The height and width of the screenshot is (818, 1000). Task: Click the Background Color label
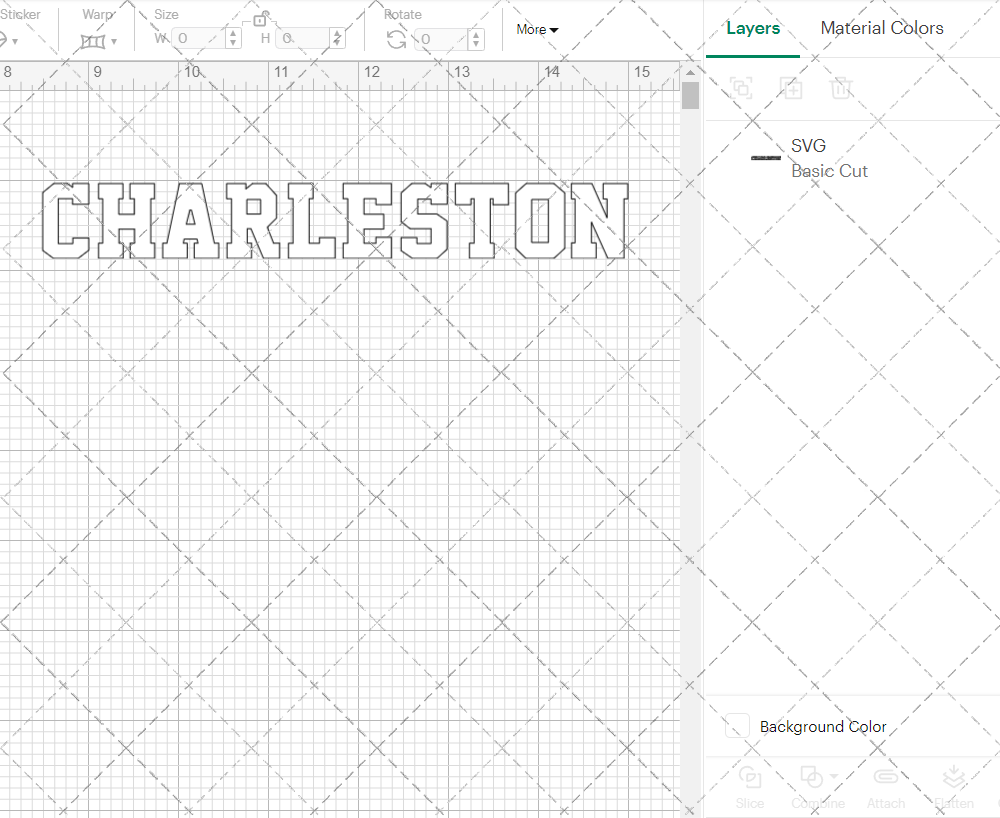(x=823, y=727)
